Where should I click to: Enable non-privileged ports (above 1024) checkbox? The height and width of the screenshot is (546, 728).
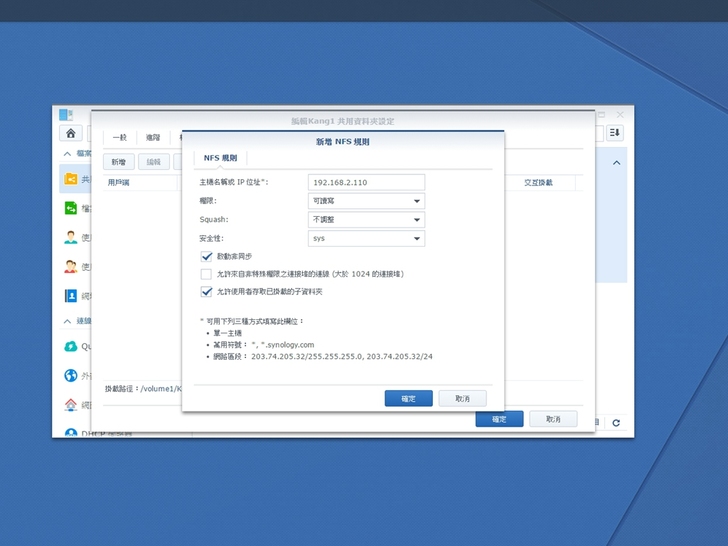pos(206,274)
